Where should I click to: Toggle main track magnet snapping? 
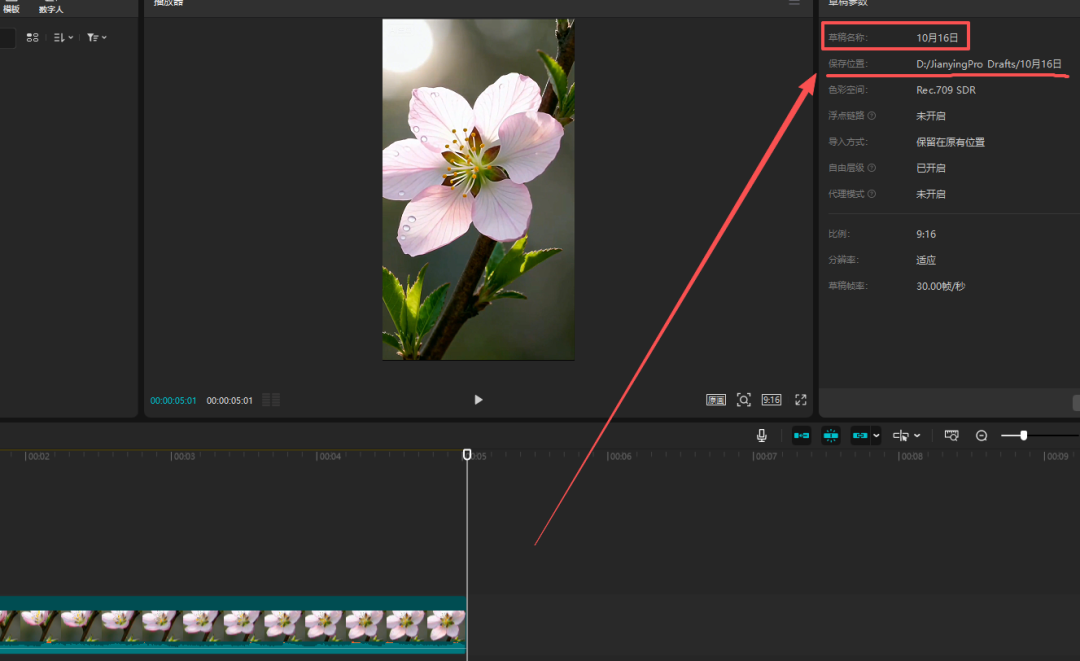point(801,435)
